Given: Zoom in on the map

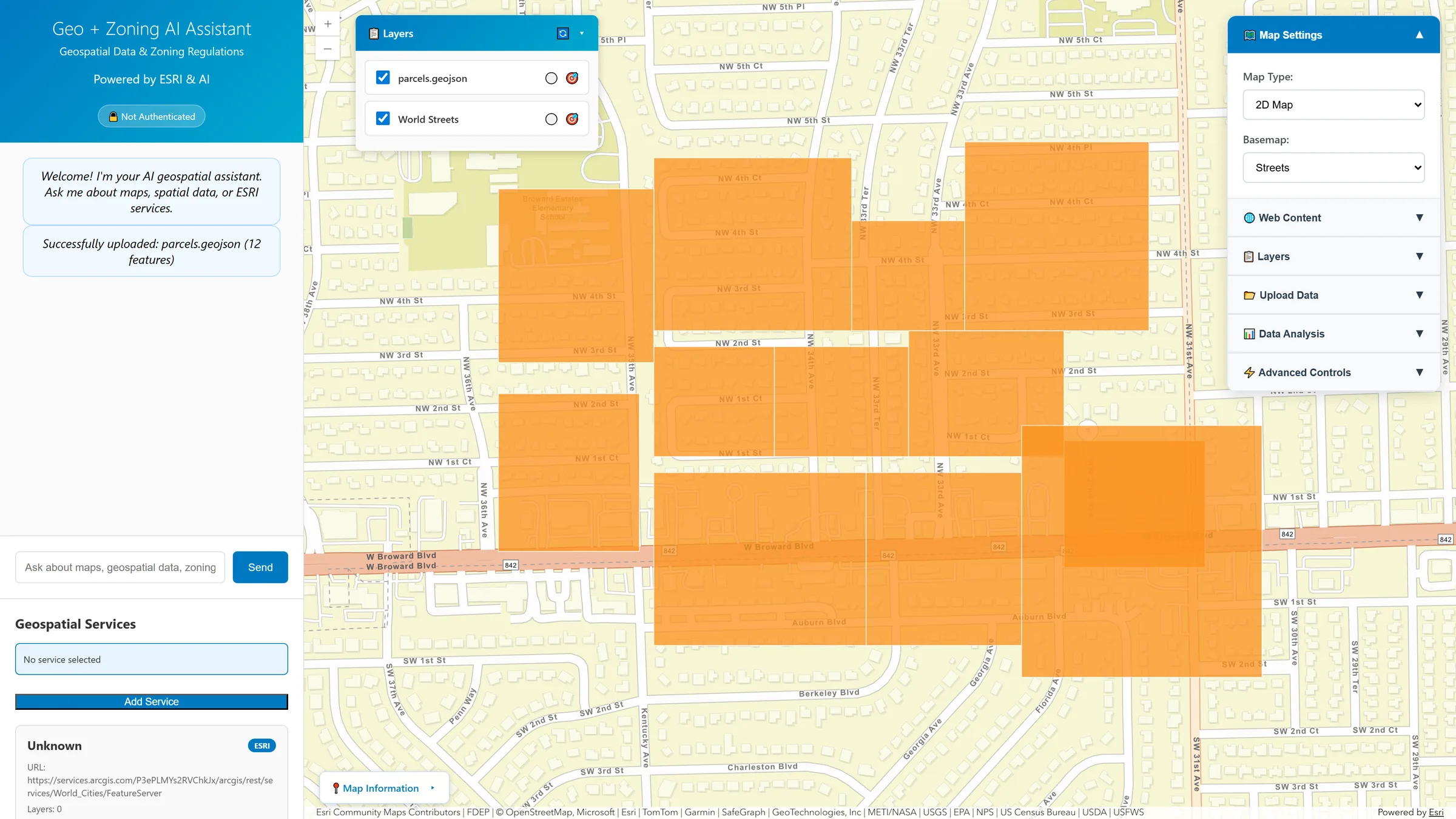Looking at the screenshot, I should (328, 24).
